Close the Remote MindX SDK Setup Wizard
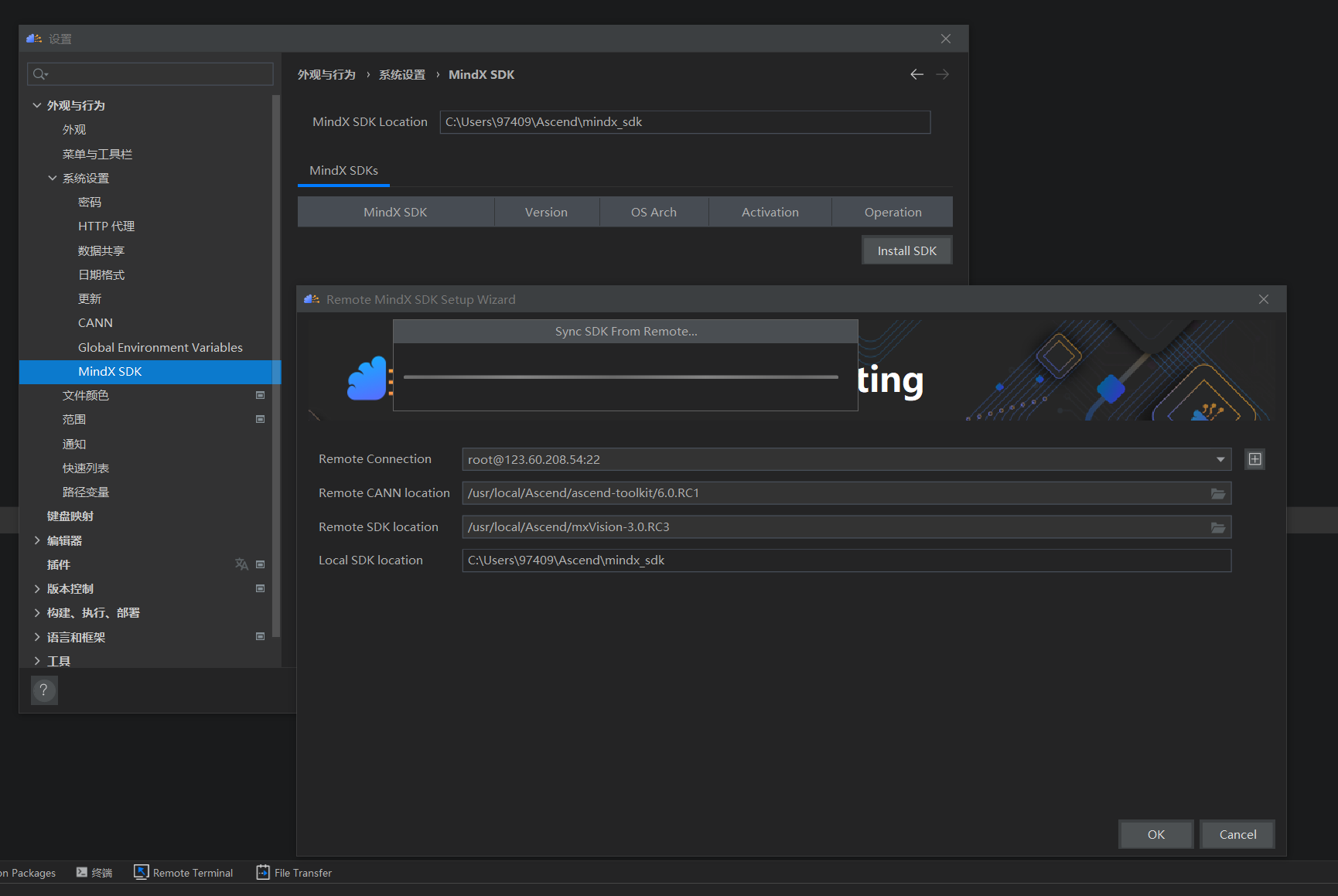Screen dimensions: 1338x896 pos(1264,299)
